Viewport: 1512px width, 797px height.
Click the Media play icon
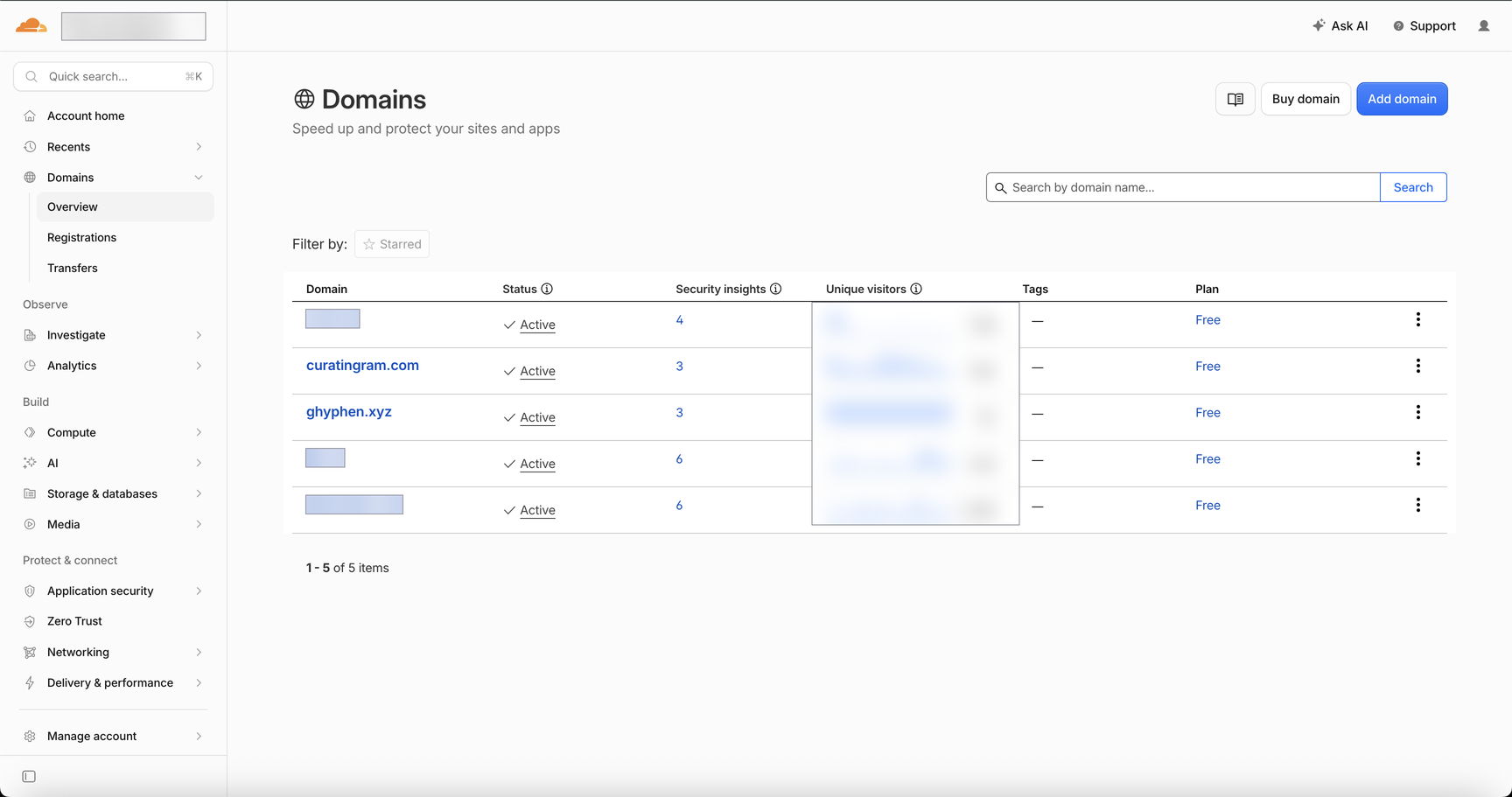[x=30, y=524]
